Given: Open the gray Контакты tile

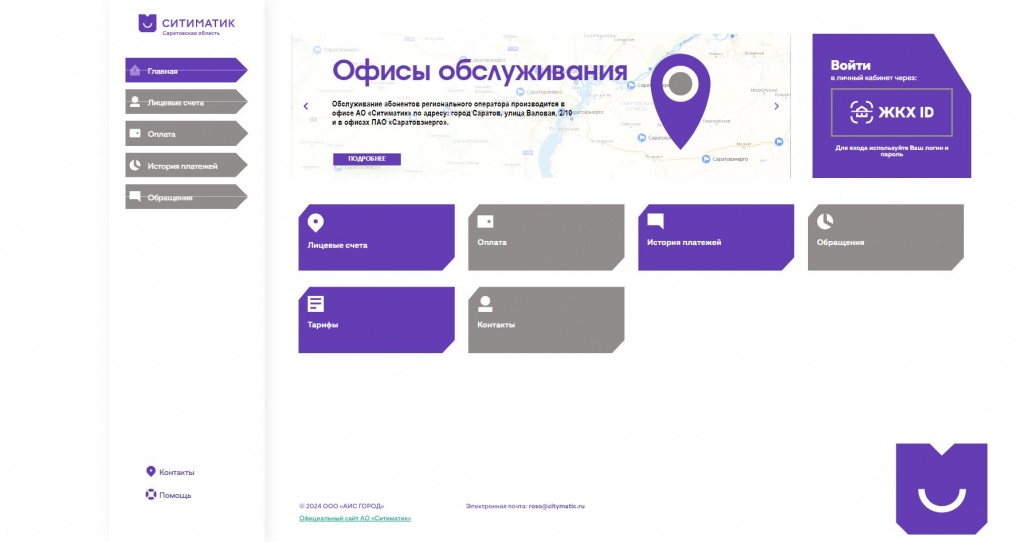Looking at the screenshot, I should pyautogui.click(x=546, y=320).
